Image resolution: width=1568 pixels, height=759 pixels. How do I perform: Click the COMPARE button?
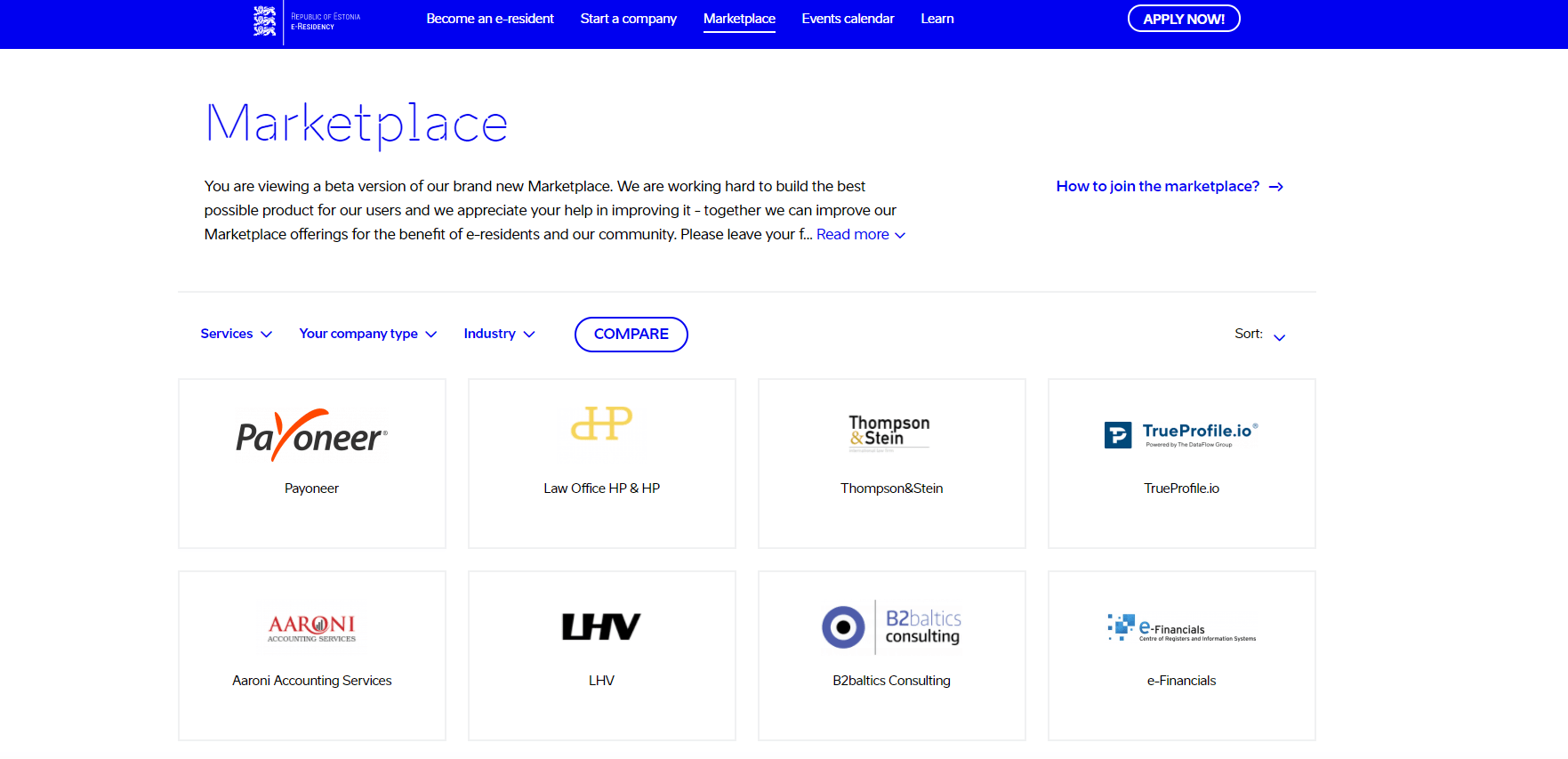(x=631, y=335)
